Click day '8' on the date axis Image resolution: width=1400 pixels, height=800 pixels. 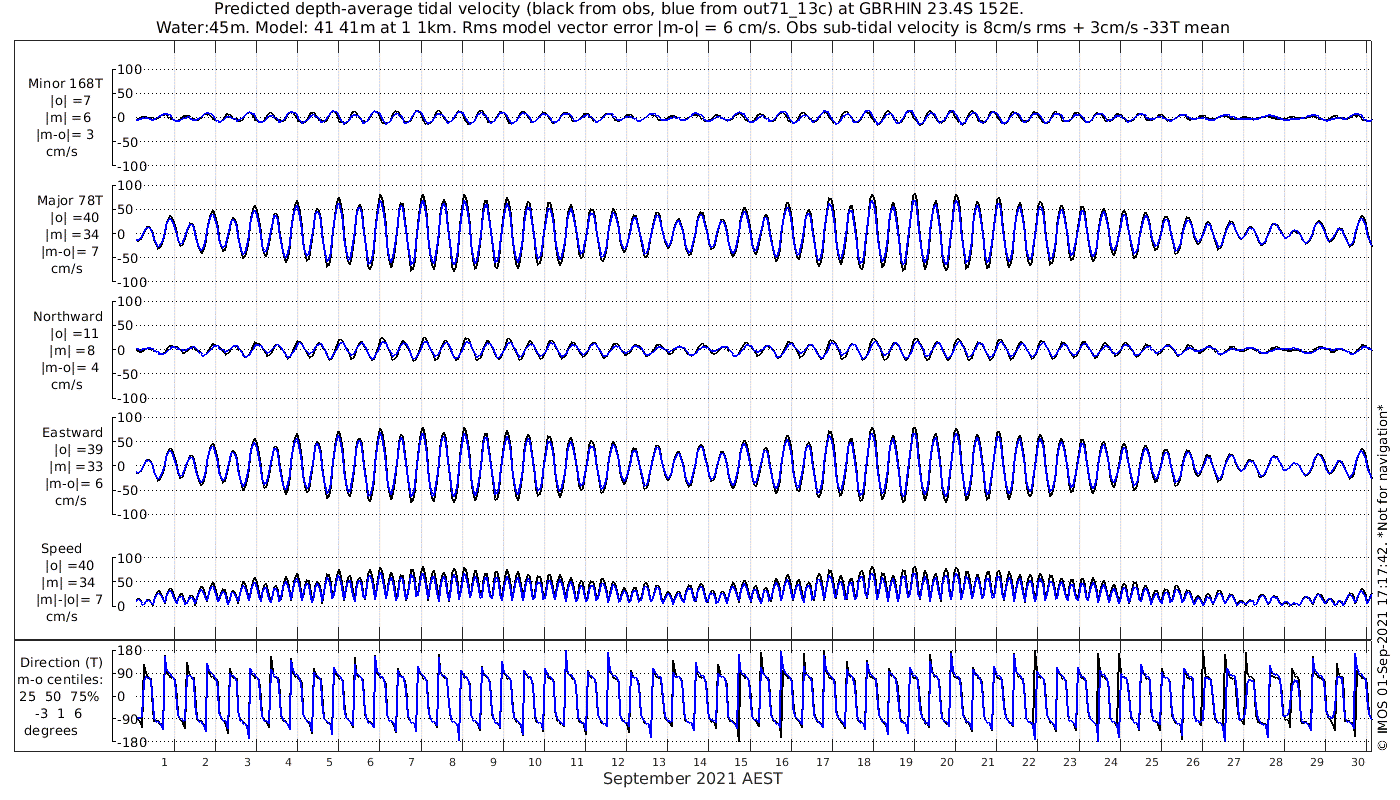[x=453, y=762]
